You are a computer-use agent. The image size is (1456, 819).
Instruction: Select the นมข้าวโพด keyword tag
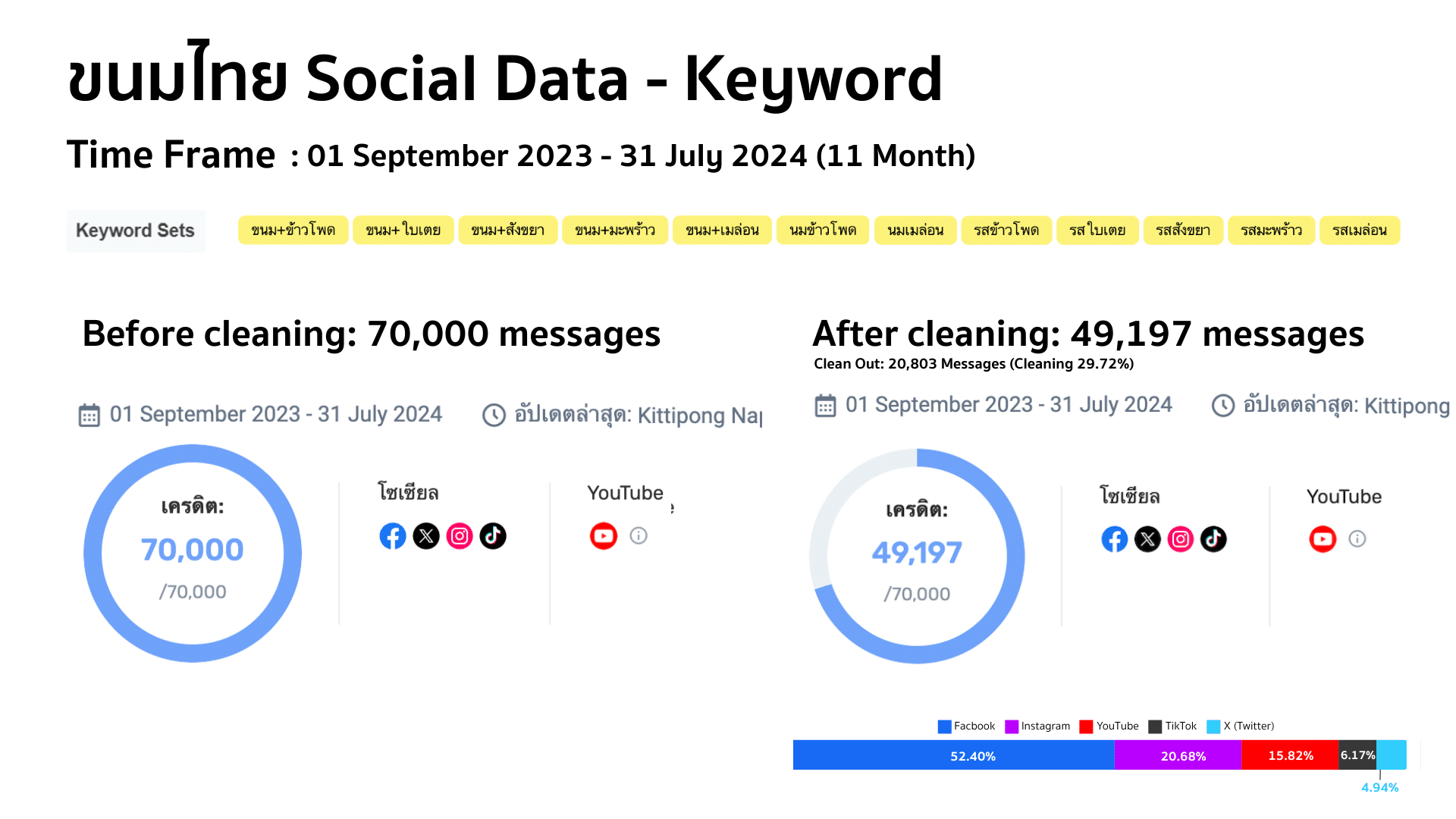(x=823, y=231)
